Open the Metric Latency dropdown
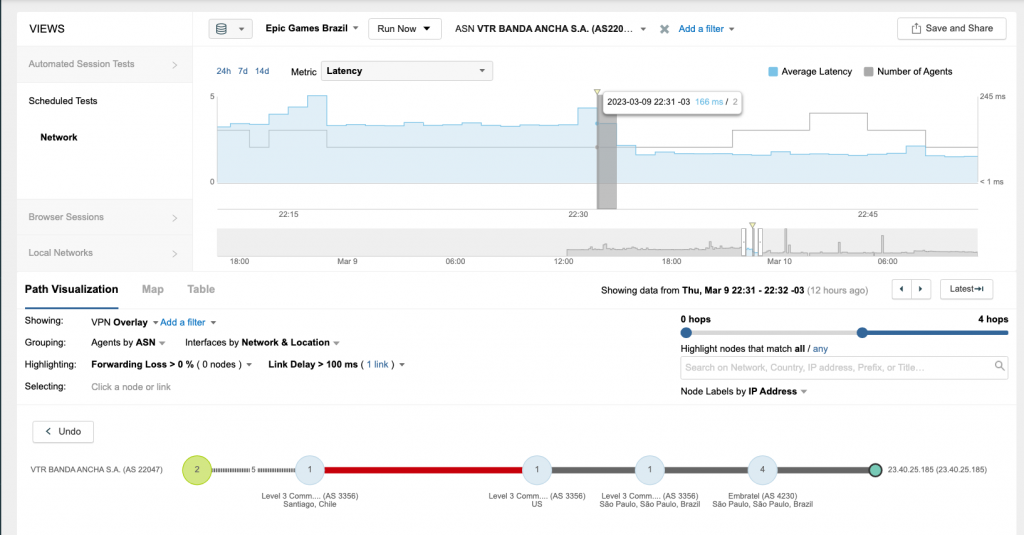1024x535 pixels. click(407, 71)
